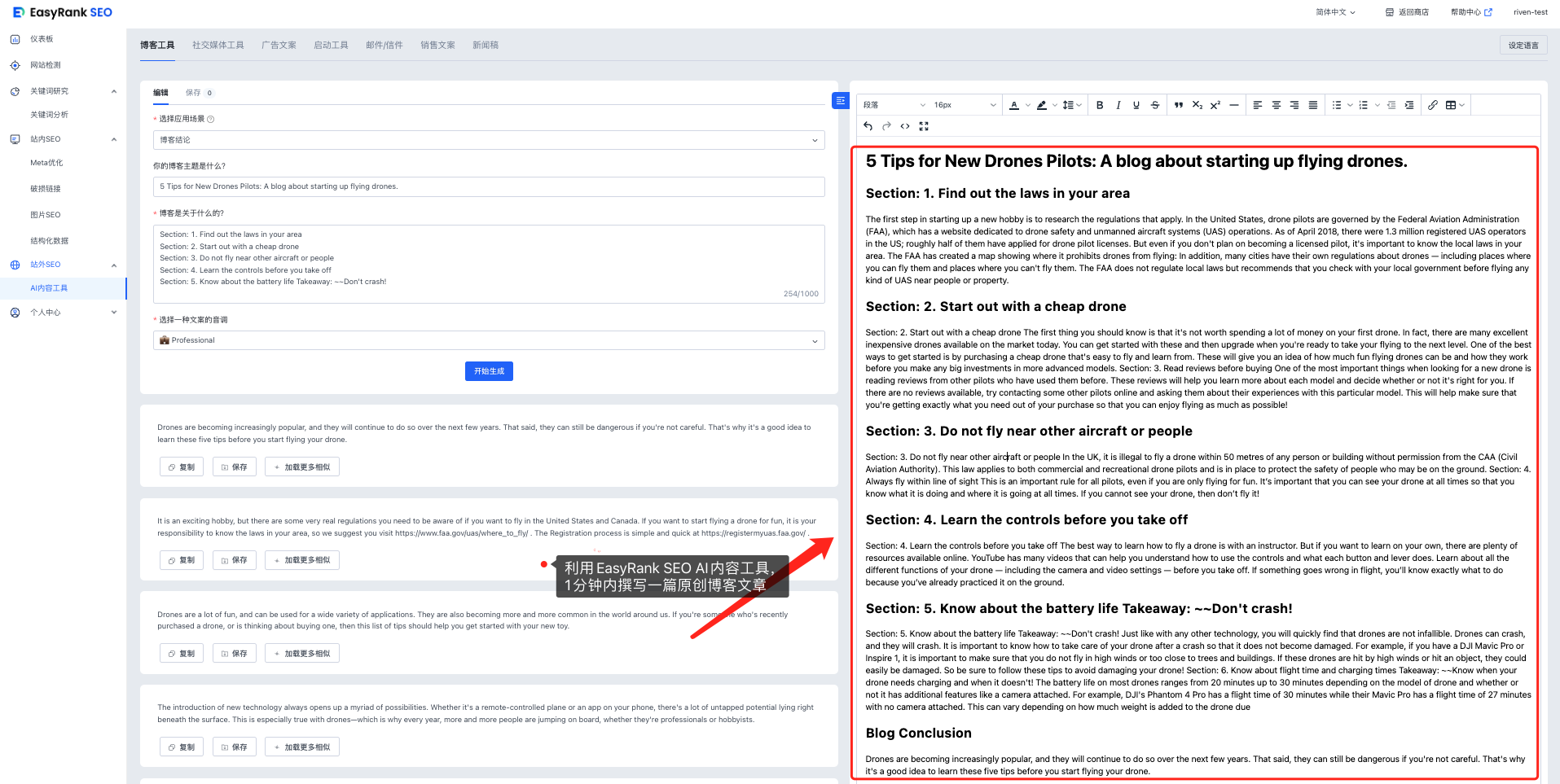Open the 帮助中心 link
The height and width of the screenshot is (784, 1560).
(x=1471, y=12)
